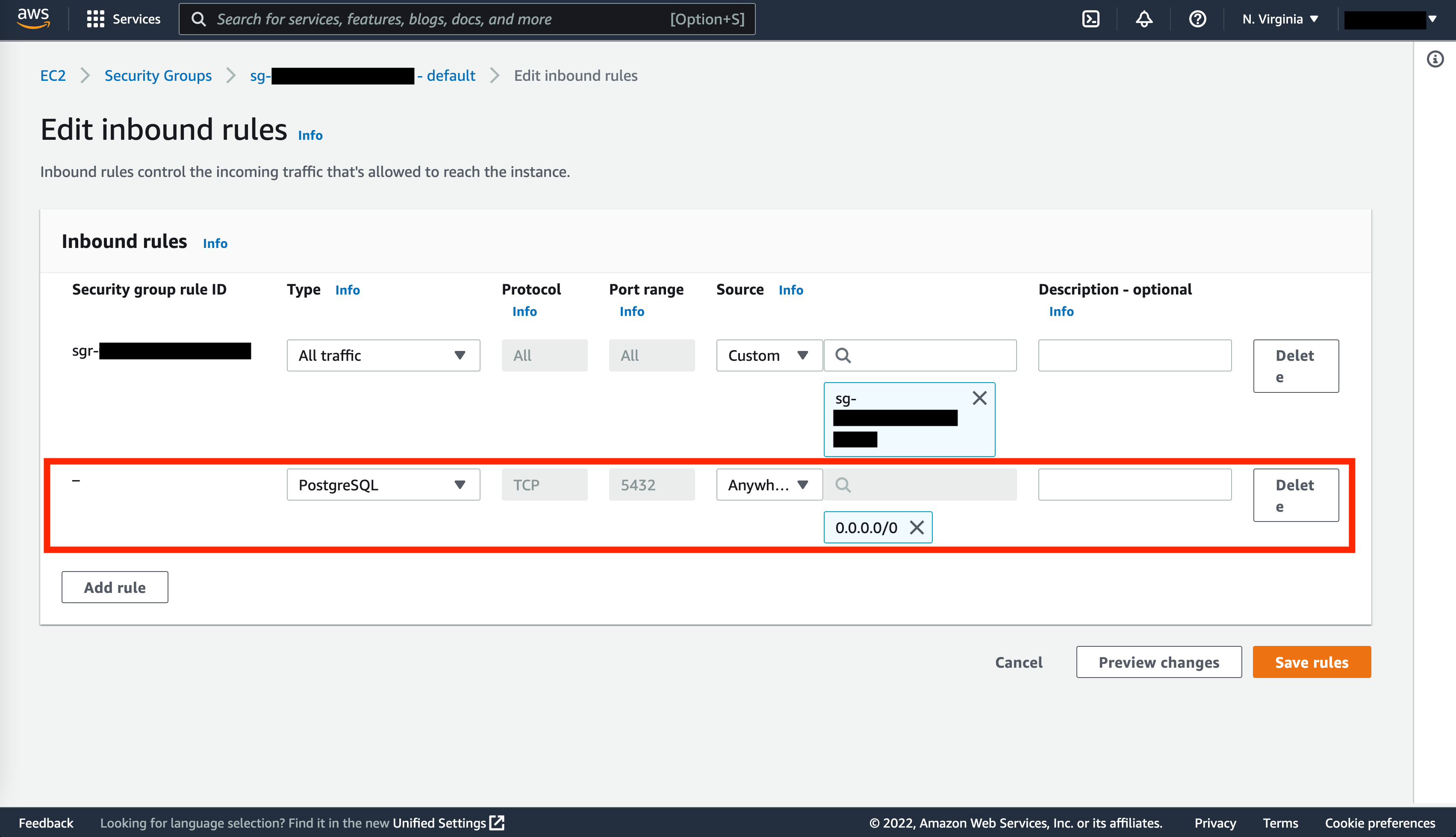Viewport: 1456px width, 837px height.
Task: Open the help question mark menu
Action: pyautogui.click(x=1197, y=19)
